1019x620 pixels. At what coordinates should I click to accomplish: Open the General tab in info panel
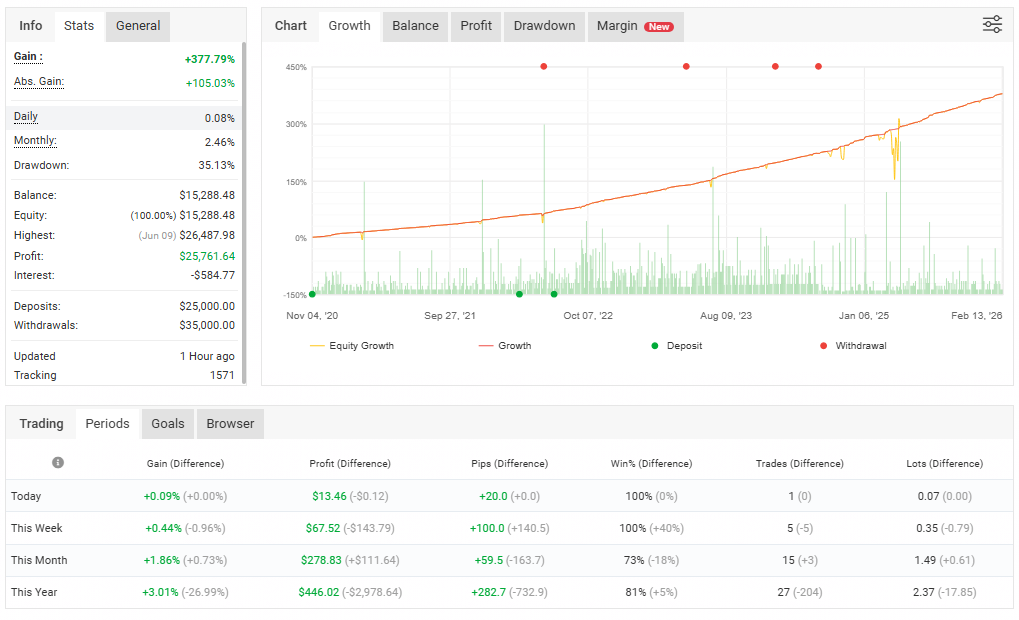coord(138,26)
